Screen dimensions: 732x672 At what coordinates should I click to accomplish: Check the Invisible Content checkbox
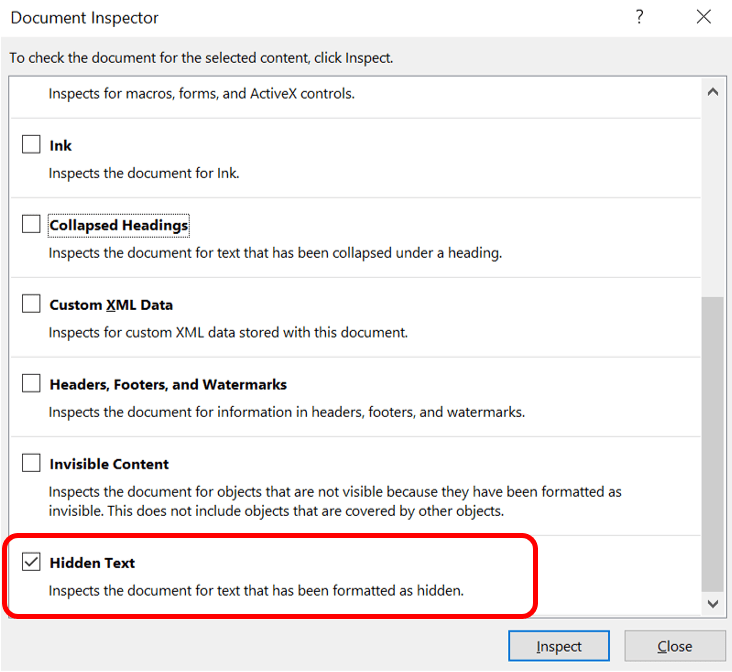(32, 464)
